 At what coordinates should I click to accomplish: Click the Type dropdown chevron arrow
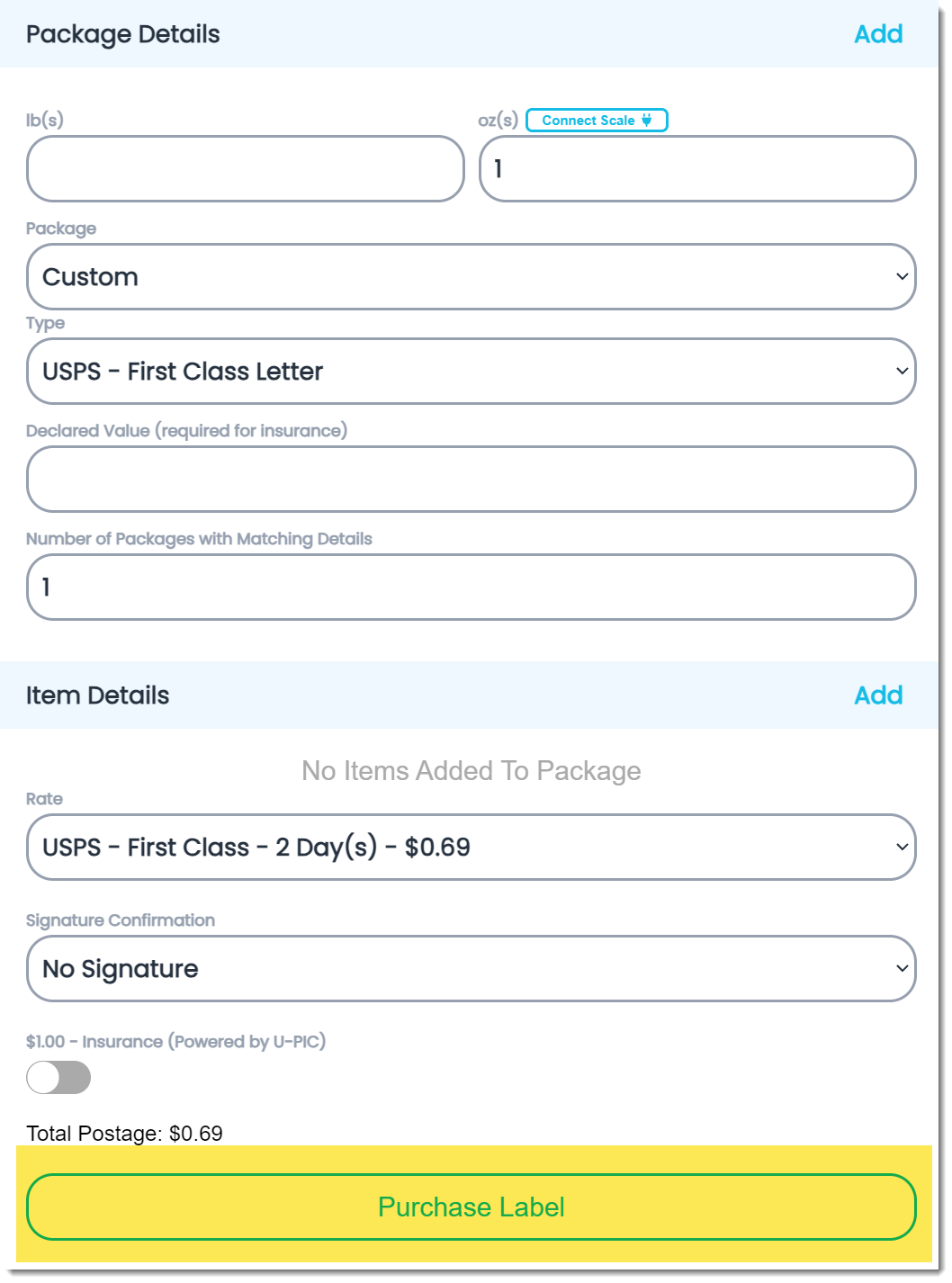coord(902,371)
